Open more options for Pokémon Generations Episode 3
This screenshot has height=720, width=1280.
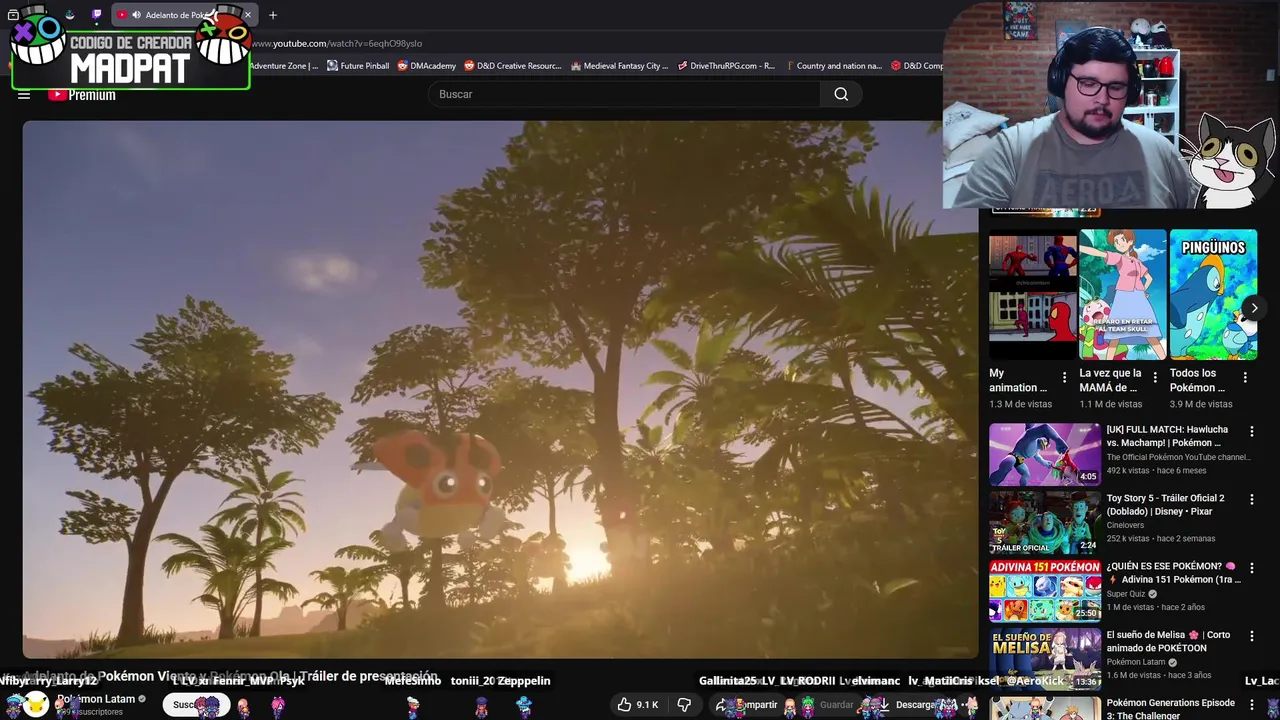point(1251,705)
